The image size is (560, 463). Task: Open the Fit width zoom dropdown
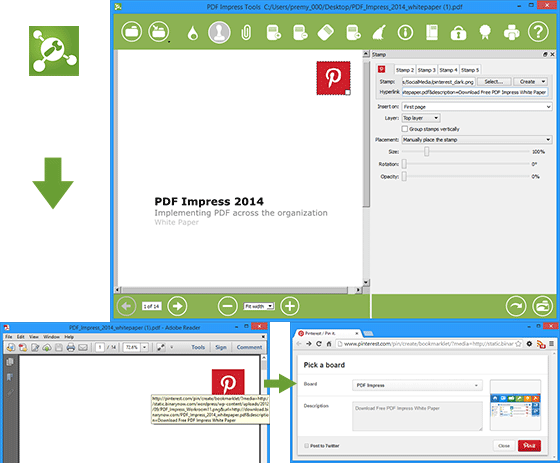[259, 306]
